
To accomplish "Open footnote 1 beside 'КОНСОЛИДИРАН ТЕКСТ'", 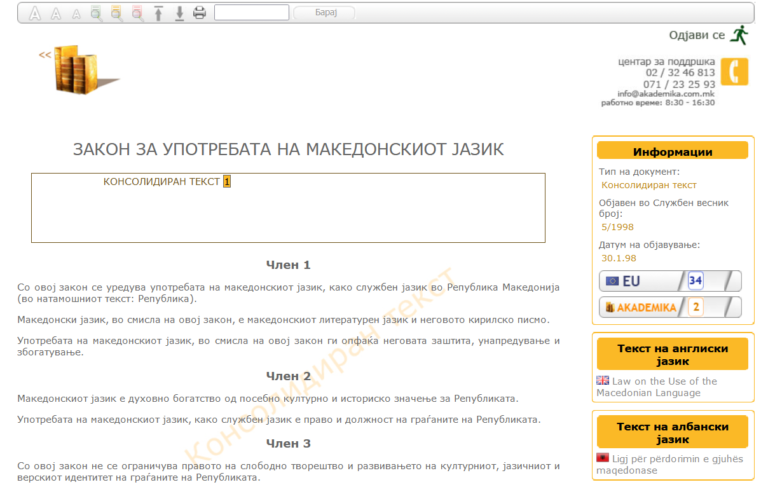I will point(227,182).
